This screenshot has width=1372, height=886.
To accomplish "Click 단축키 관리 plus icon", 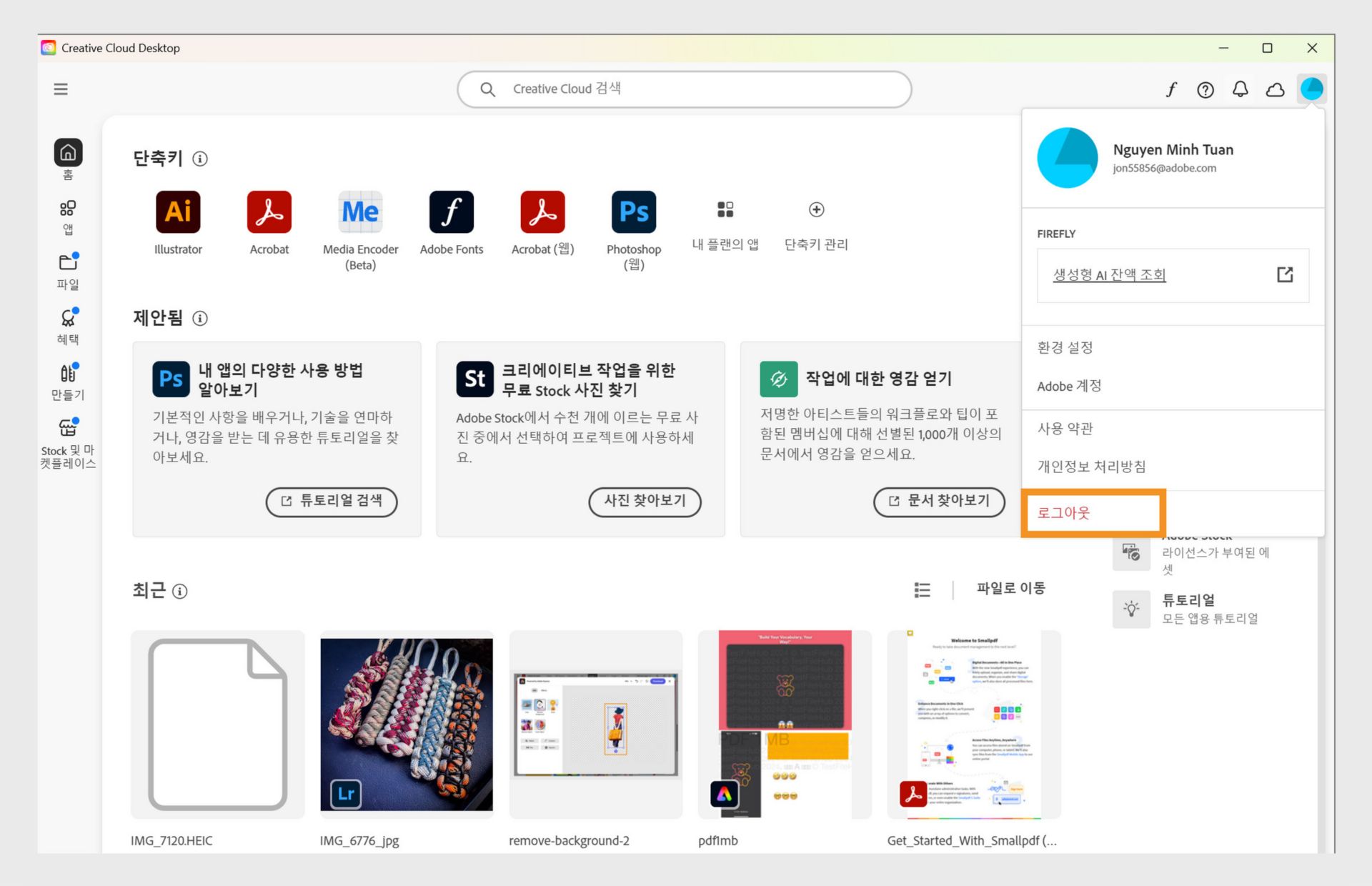I will click(816, 209).
